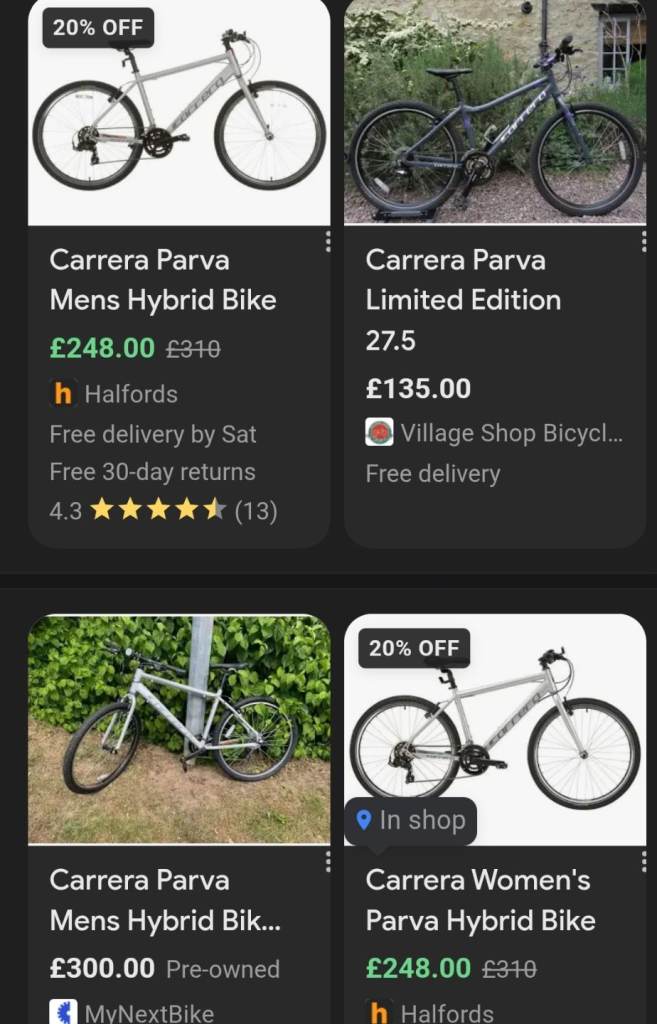Open the Limited Edition bike photo
This screenshot has height=1024, width=657.
click(x=495, y=112)
